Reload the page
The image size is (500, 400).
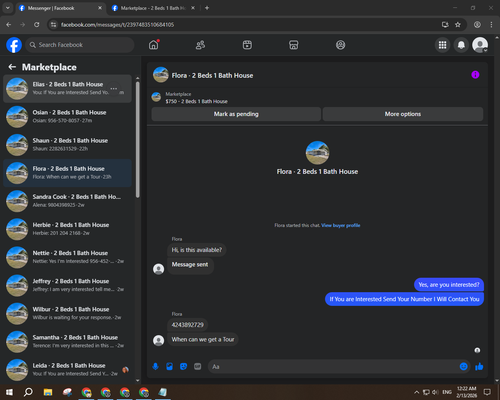click(37, 25)
